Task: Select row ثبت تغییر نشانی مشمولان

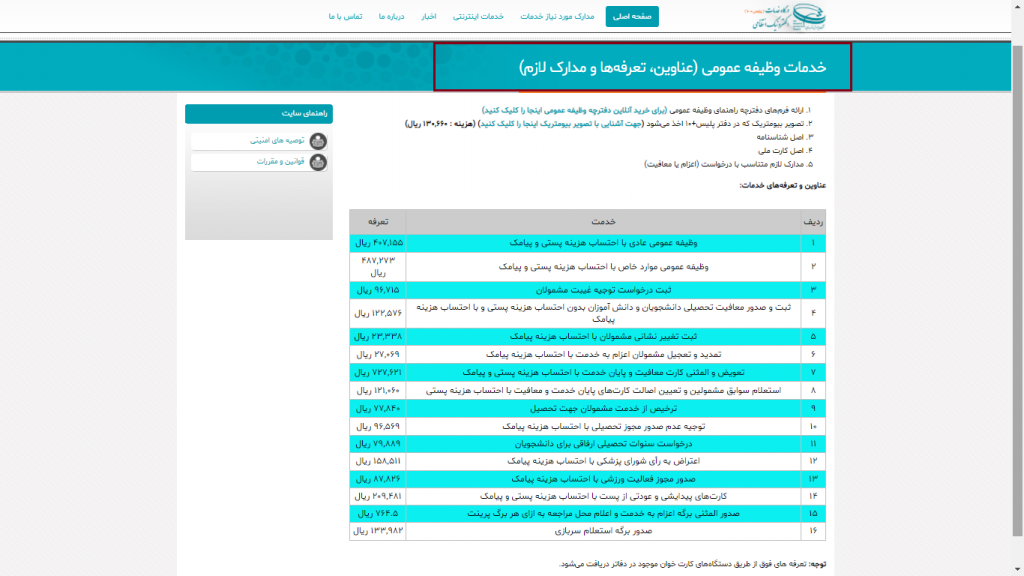Action: tap(587, 336)
